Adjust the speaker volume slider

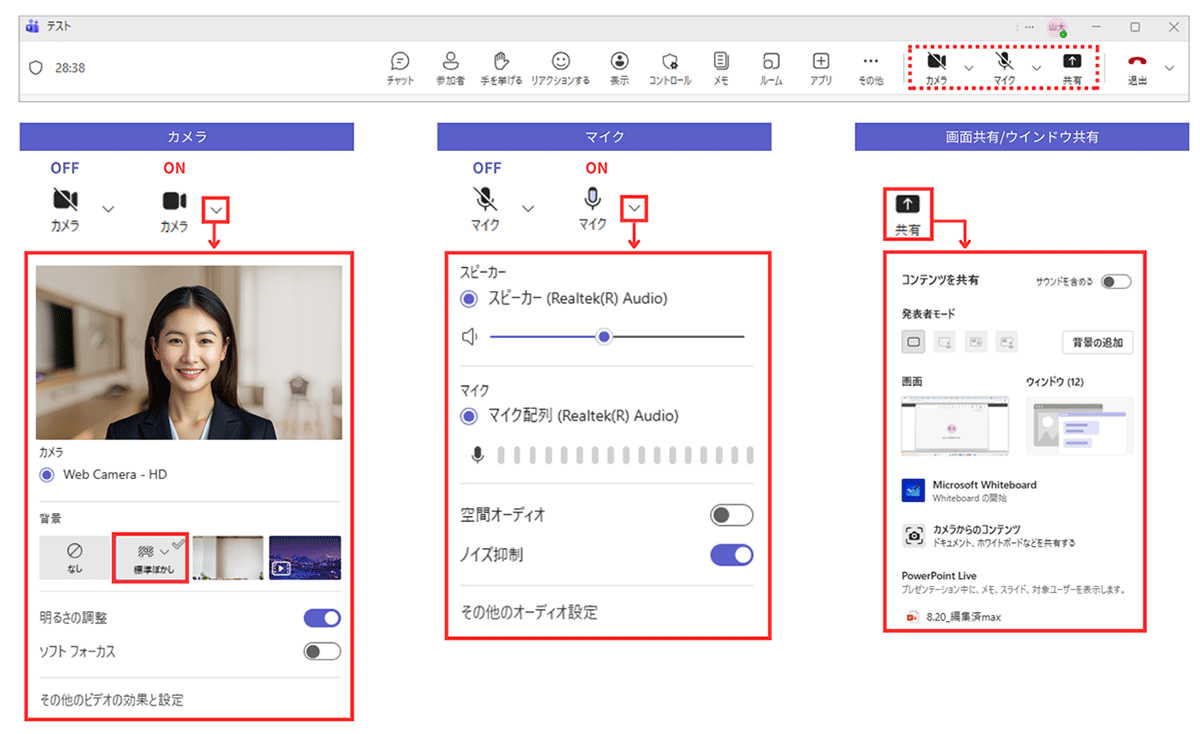coord(603,338)
